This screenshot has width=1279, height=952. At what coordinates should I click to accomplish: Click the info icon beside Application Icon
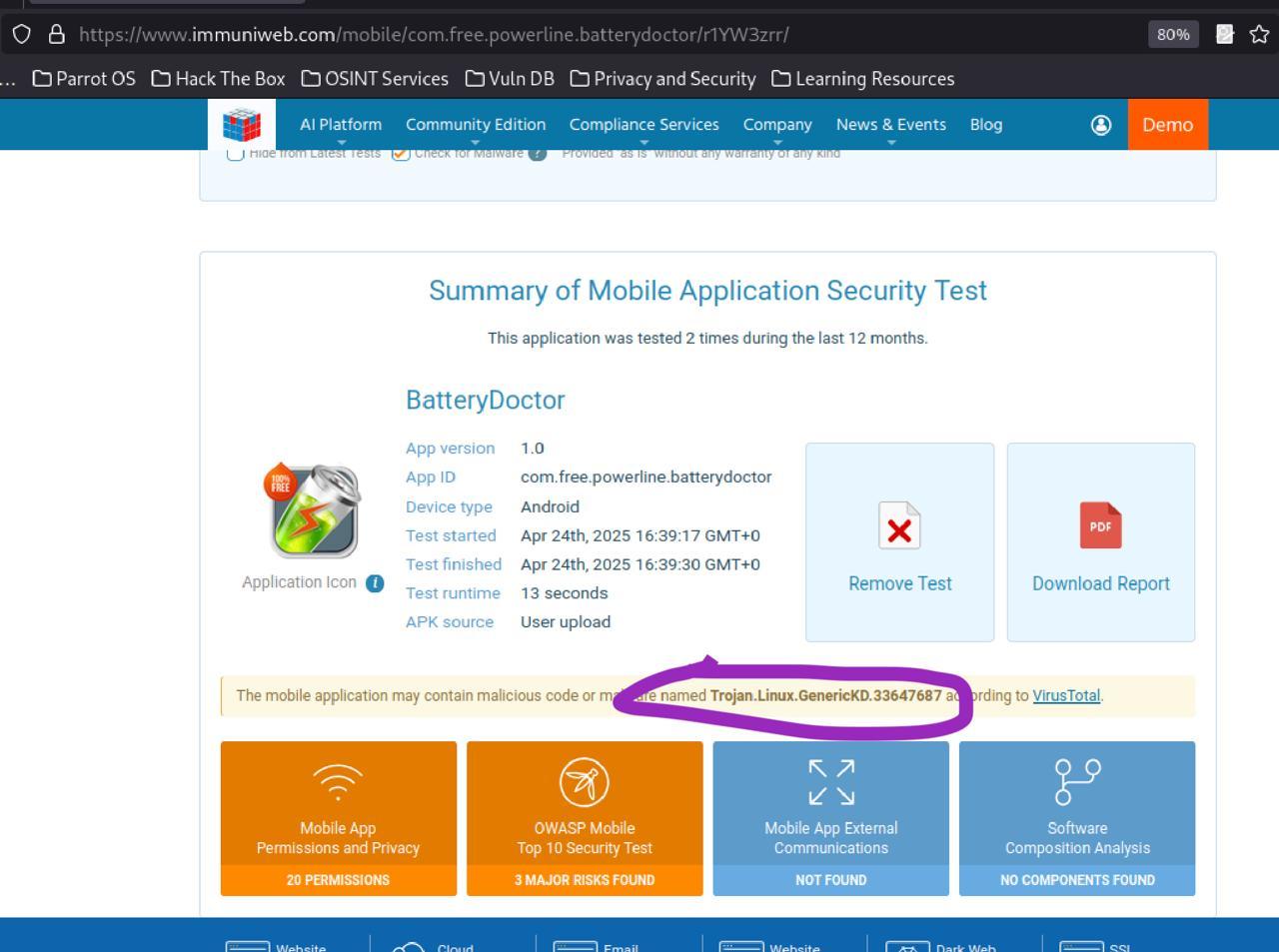pyautogui.click(x=375, y=583)
